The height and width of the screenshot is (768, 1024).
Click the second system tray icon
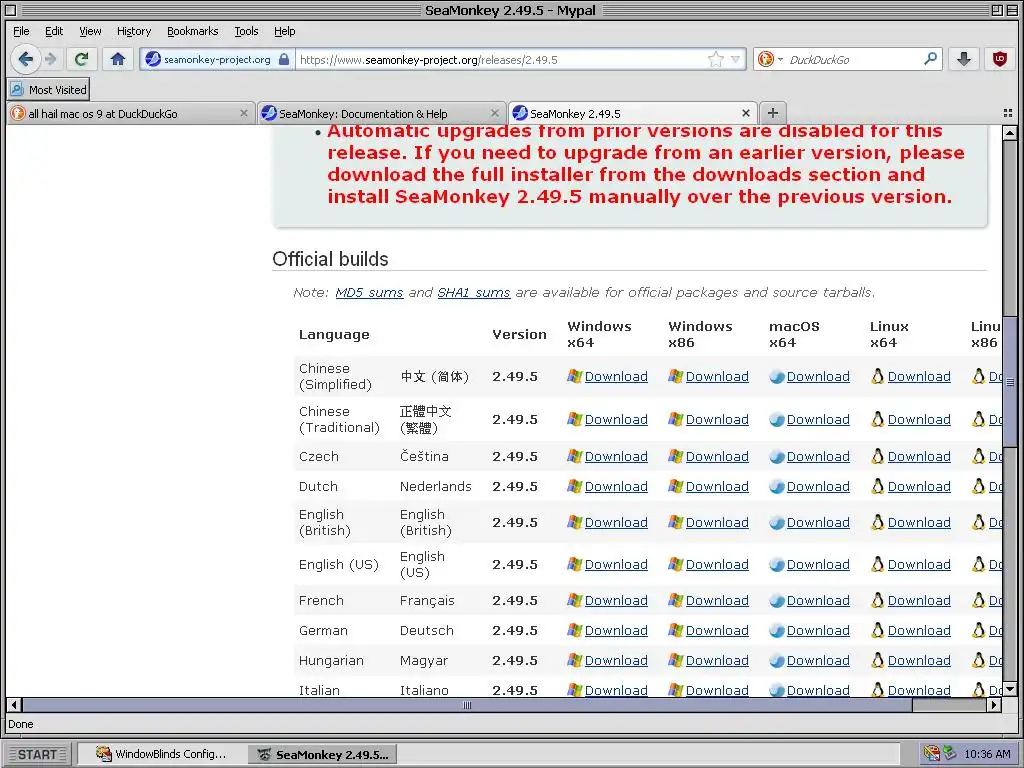coord(950,754)
